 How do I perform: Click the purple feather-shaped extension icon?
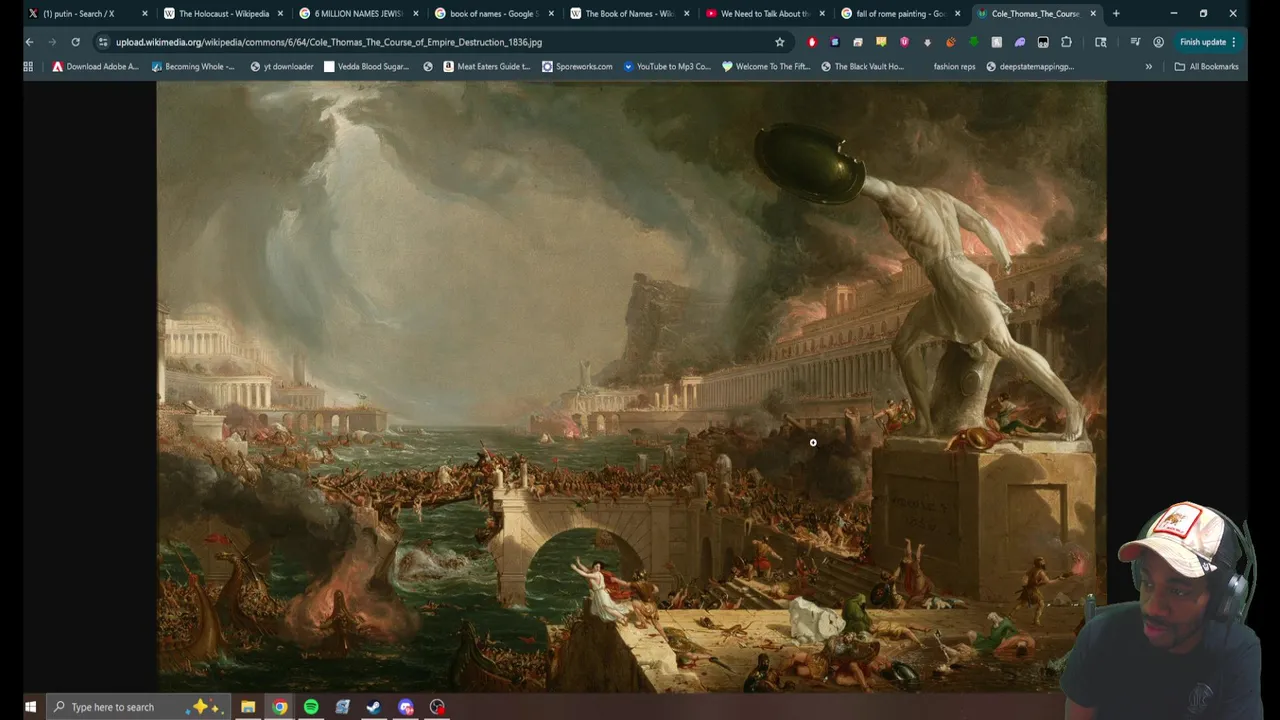point(1020,42)
